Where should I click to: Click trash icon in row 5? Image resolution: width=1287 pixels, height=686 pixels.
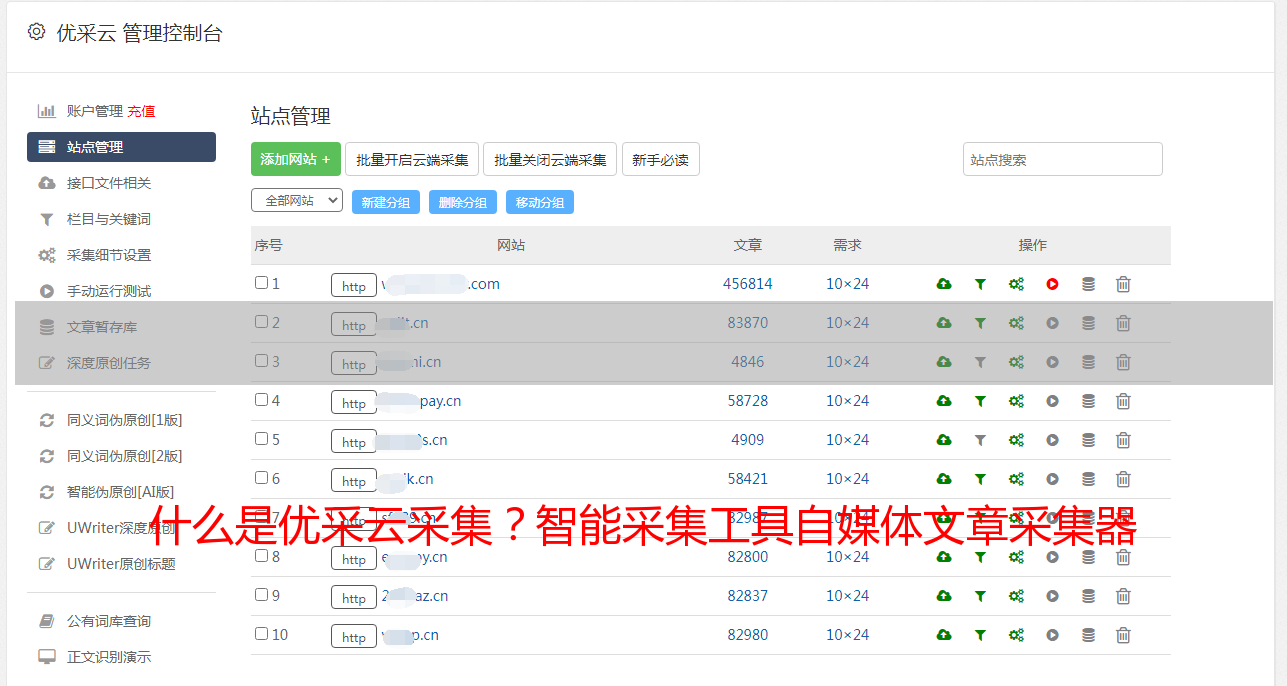pyautogui.click(x=1123, y=440)
